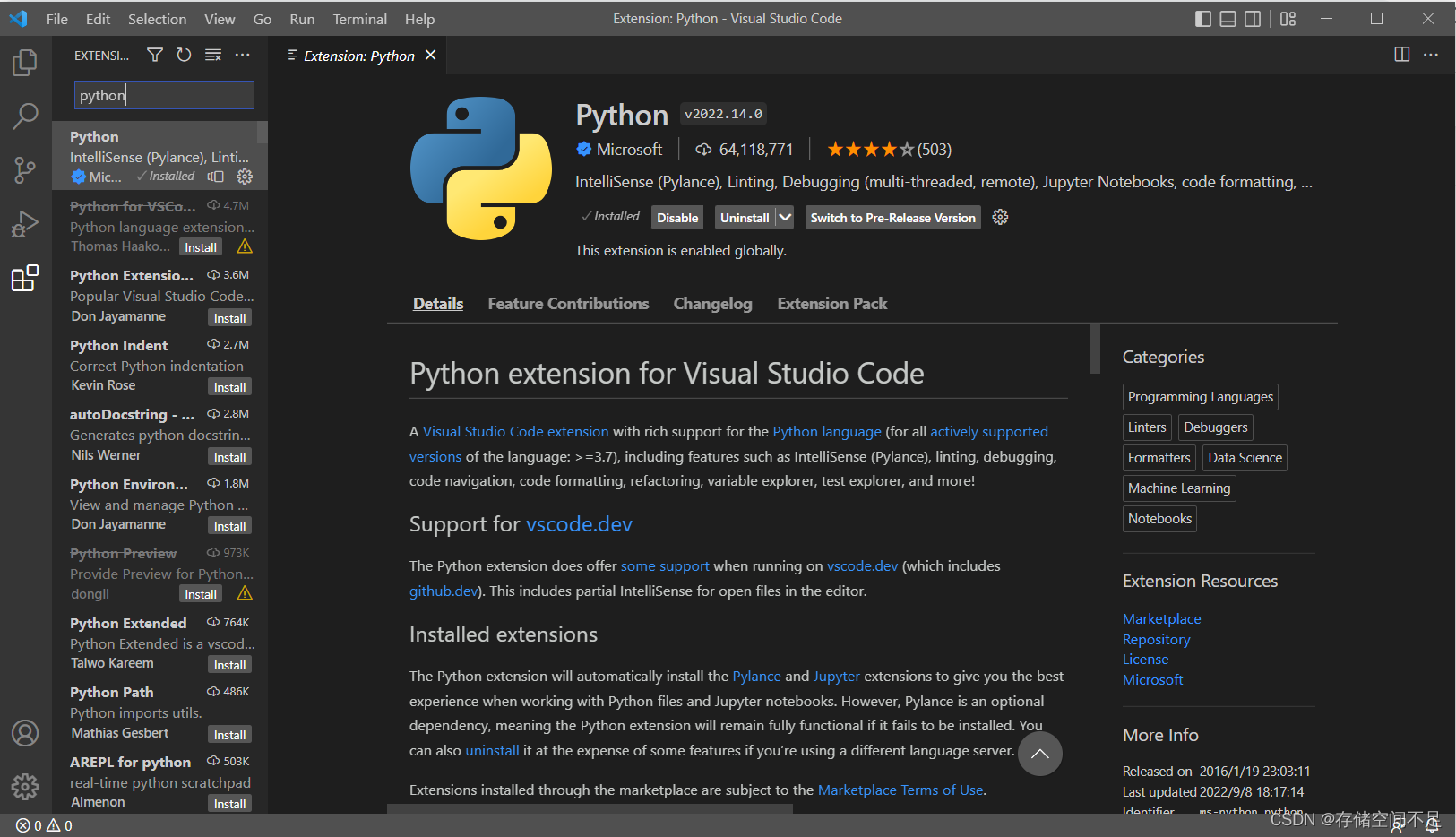Click the Disable button
This screenshot has height=837, width=1456.
[x=677, y=218]
